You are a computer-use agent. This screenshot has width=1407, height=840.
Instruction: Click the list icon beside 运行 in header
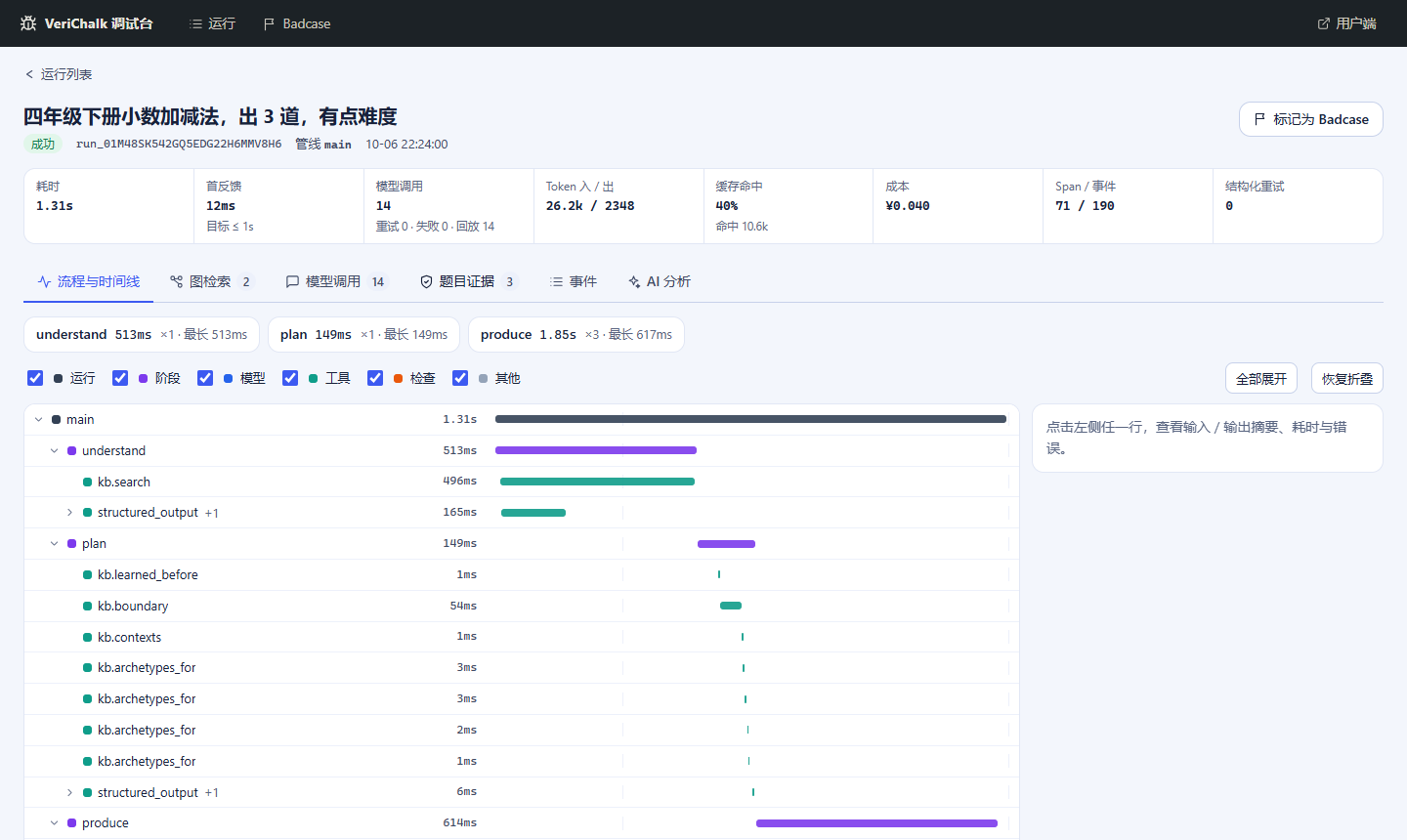click(195, 23)
